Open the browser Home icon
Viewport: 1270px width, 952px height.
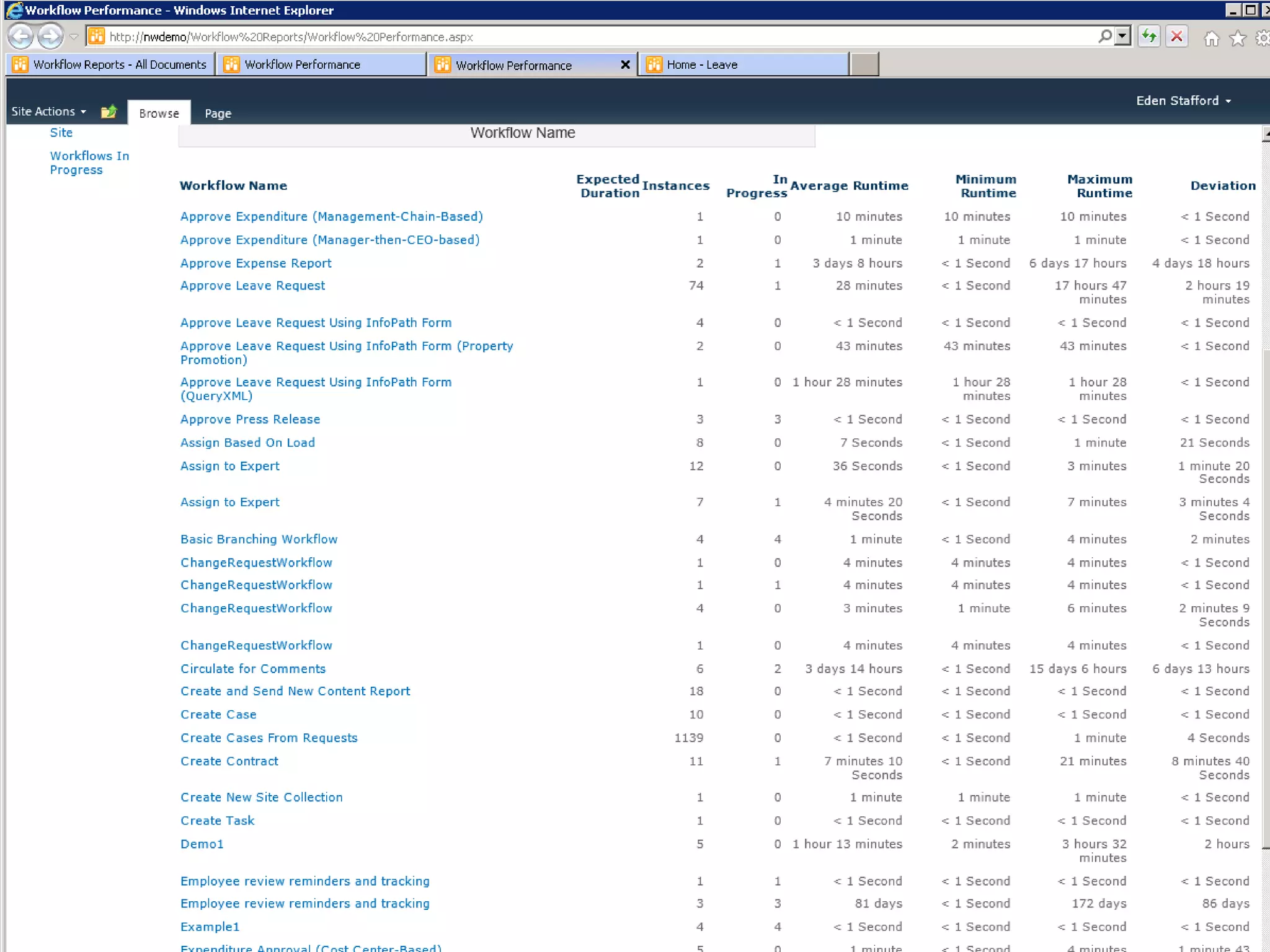coord(1210,39)
